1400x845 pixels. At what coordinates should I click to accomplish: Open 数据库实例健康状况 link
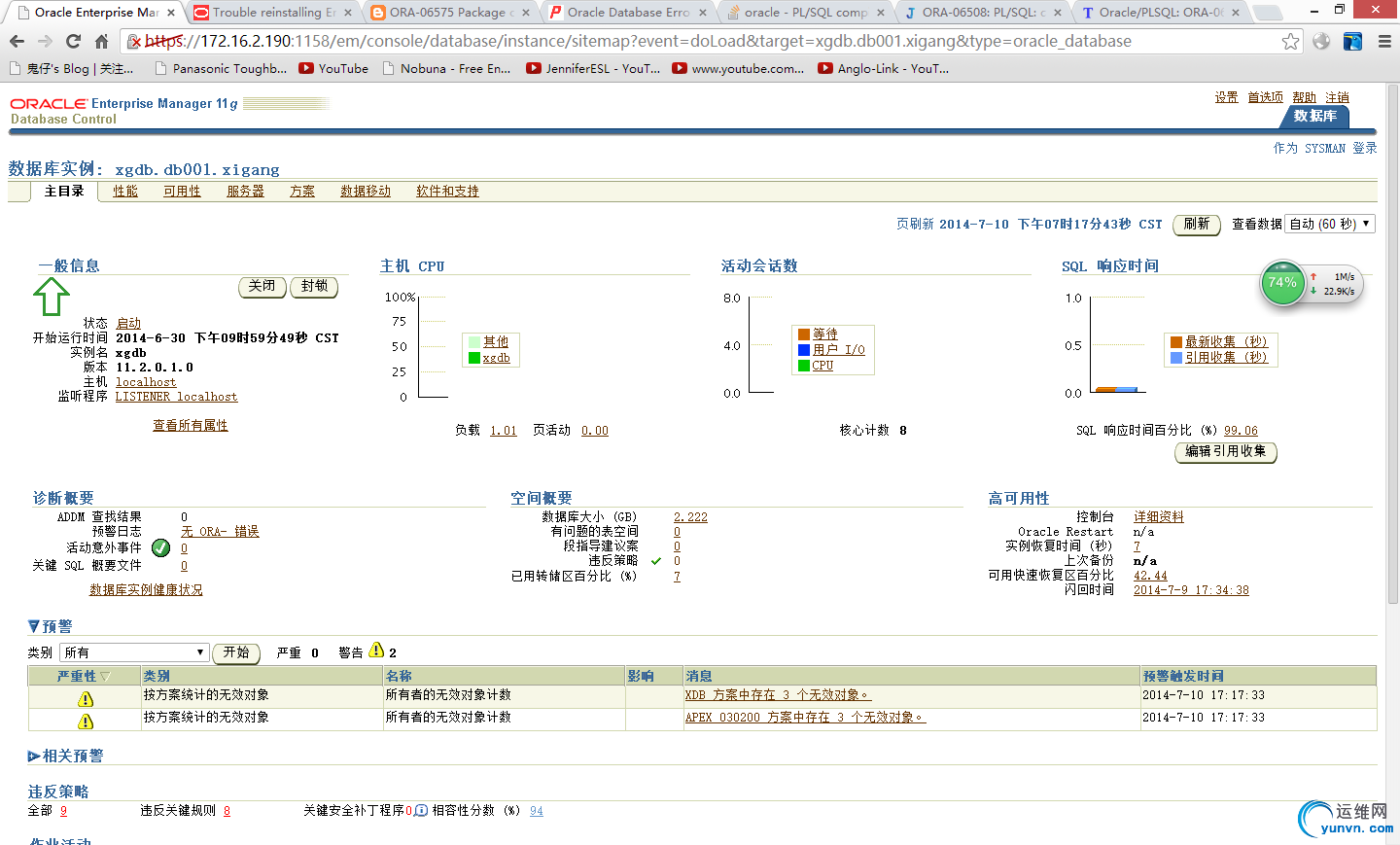(146, 589)
